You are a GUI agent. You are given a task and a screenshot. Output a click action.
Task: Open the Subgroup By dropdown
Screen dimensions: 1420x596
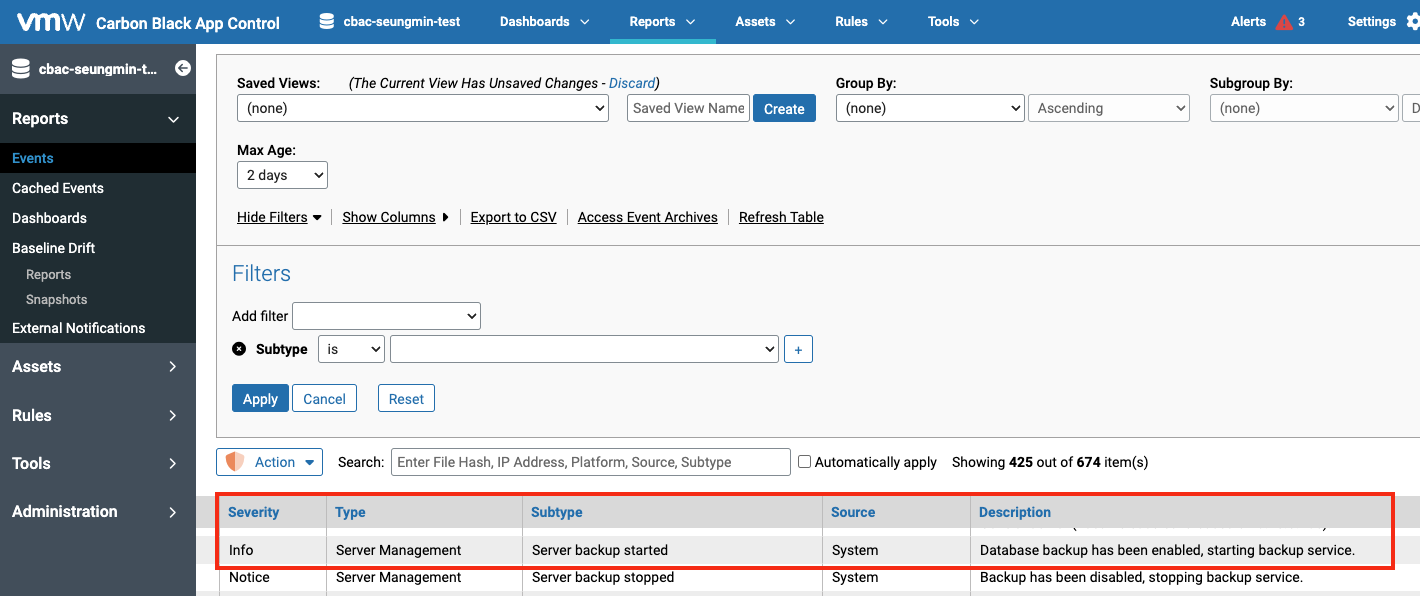tap(1304, 108)
